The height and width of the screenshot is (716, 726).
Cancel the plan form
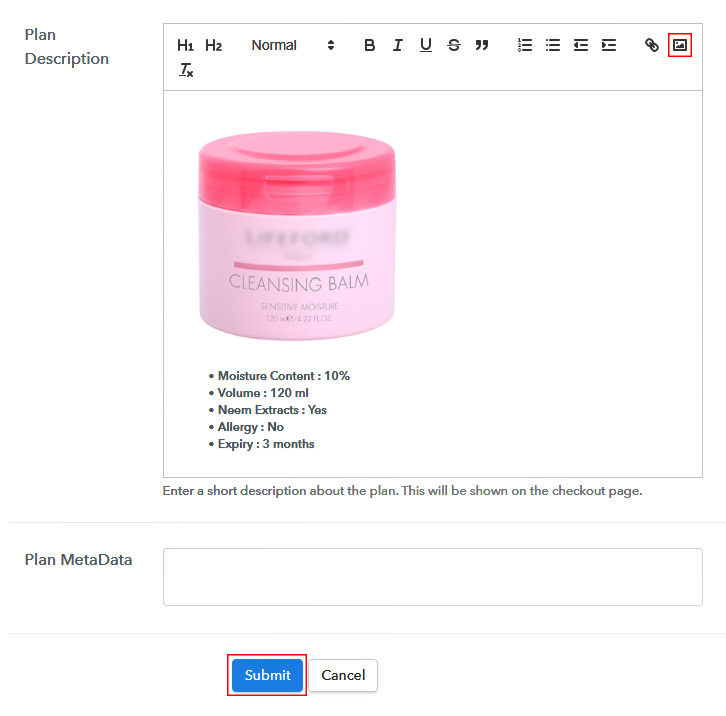(343, 675)
